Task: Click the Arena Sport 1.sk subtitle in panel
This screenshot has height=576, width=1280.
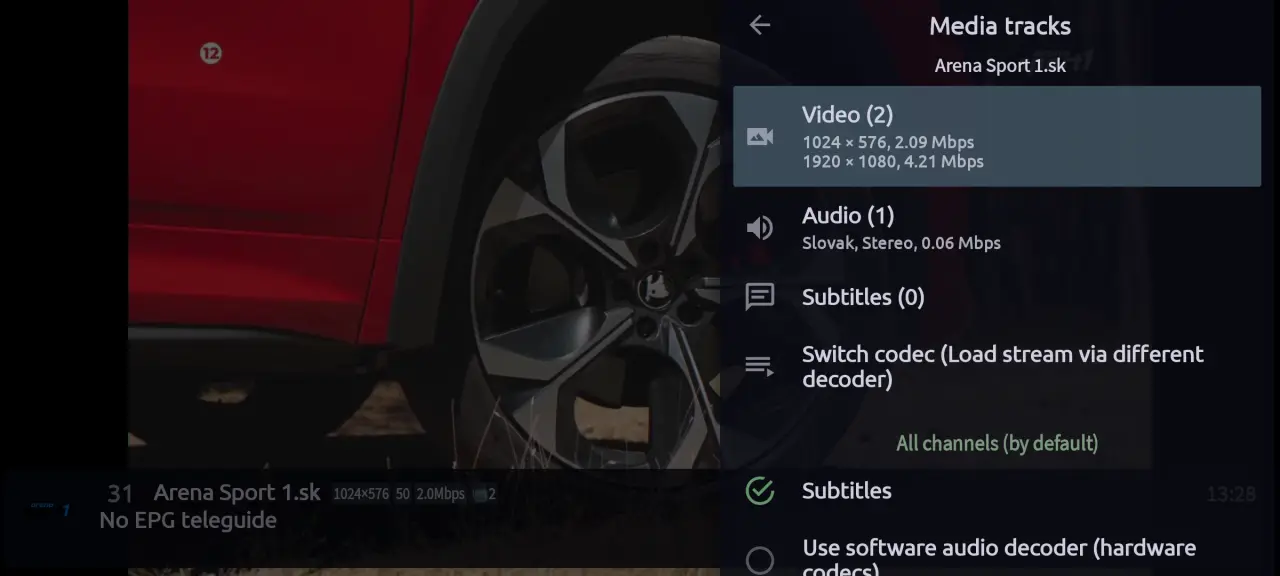Action: 1000,65
